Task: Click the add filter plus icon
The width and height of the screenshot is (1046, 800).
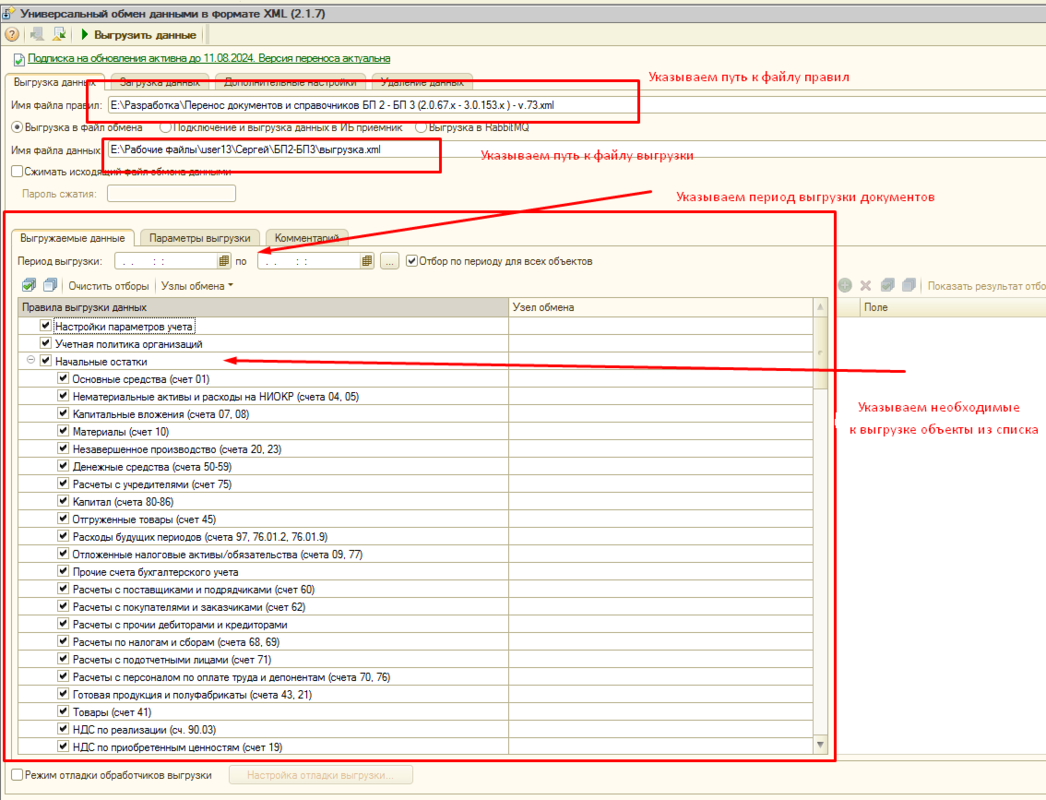Action: [x=845, y=286]
